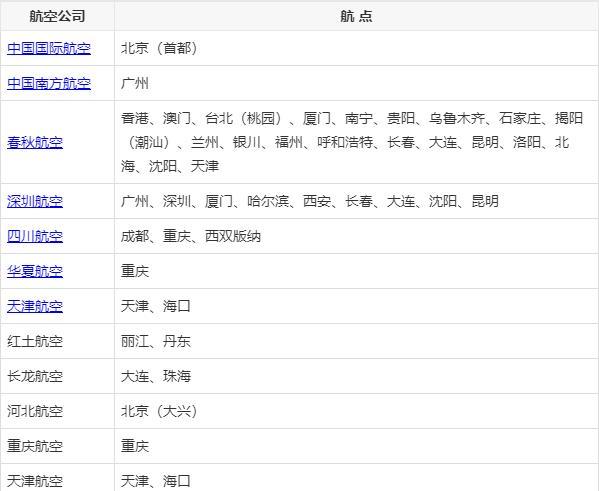Click the 航空公司 column header

click(57, 16)
